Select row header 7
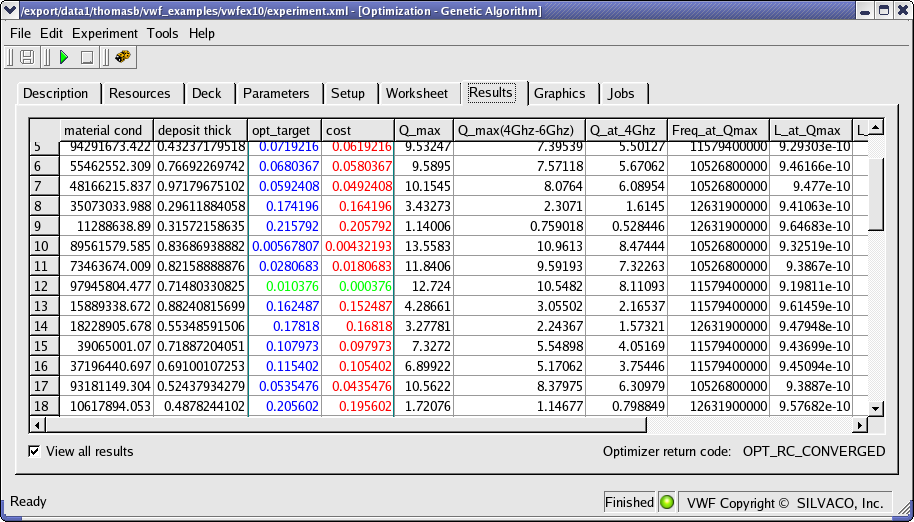Screen dimensions: 914x522 (44, 186)
